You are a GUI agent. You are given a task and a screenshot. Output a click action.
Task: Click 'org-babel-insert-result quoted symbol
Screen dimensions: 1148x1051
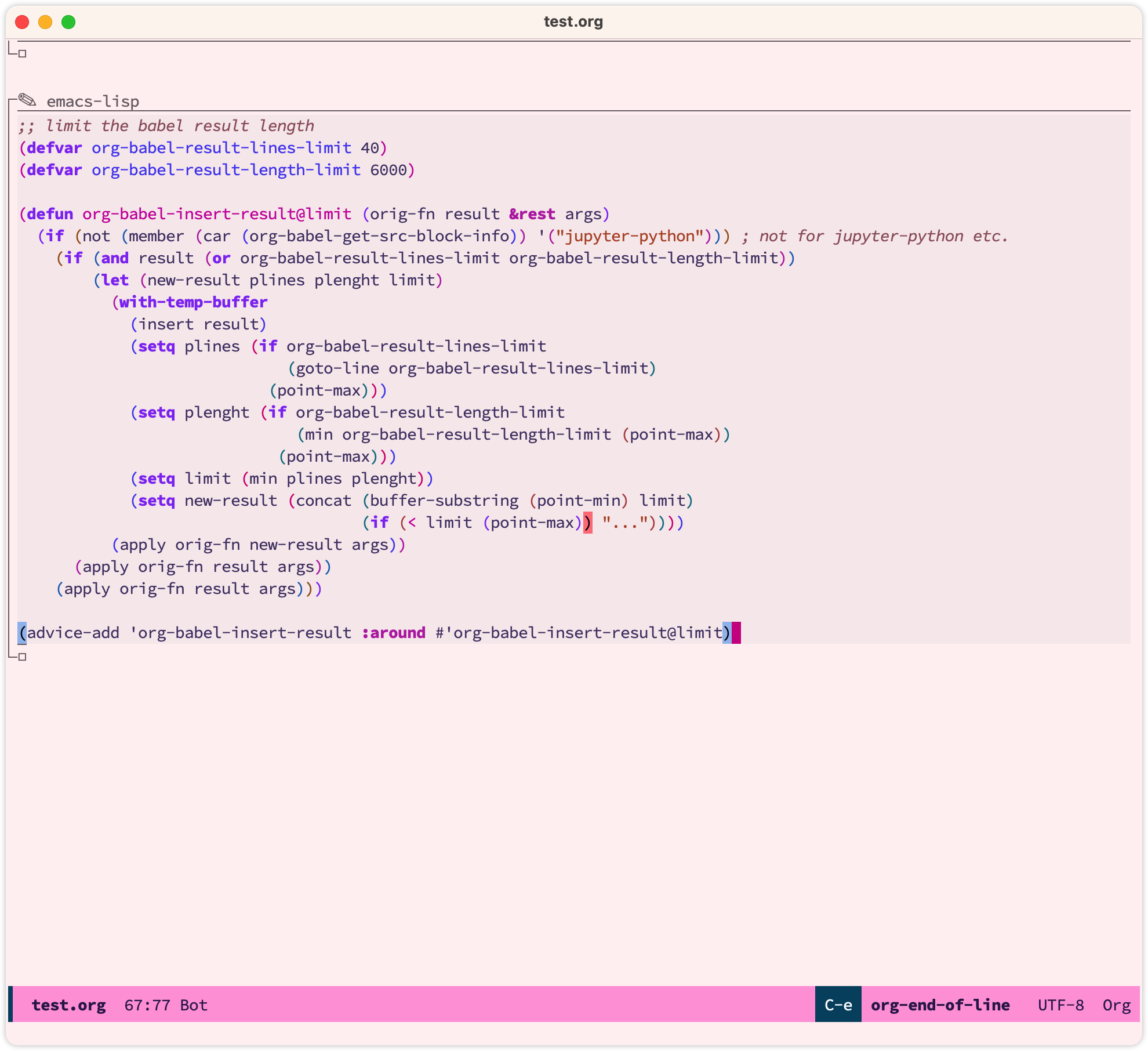tap(240, 633)
